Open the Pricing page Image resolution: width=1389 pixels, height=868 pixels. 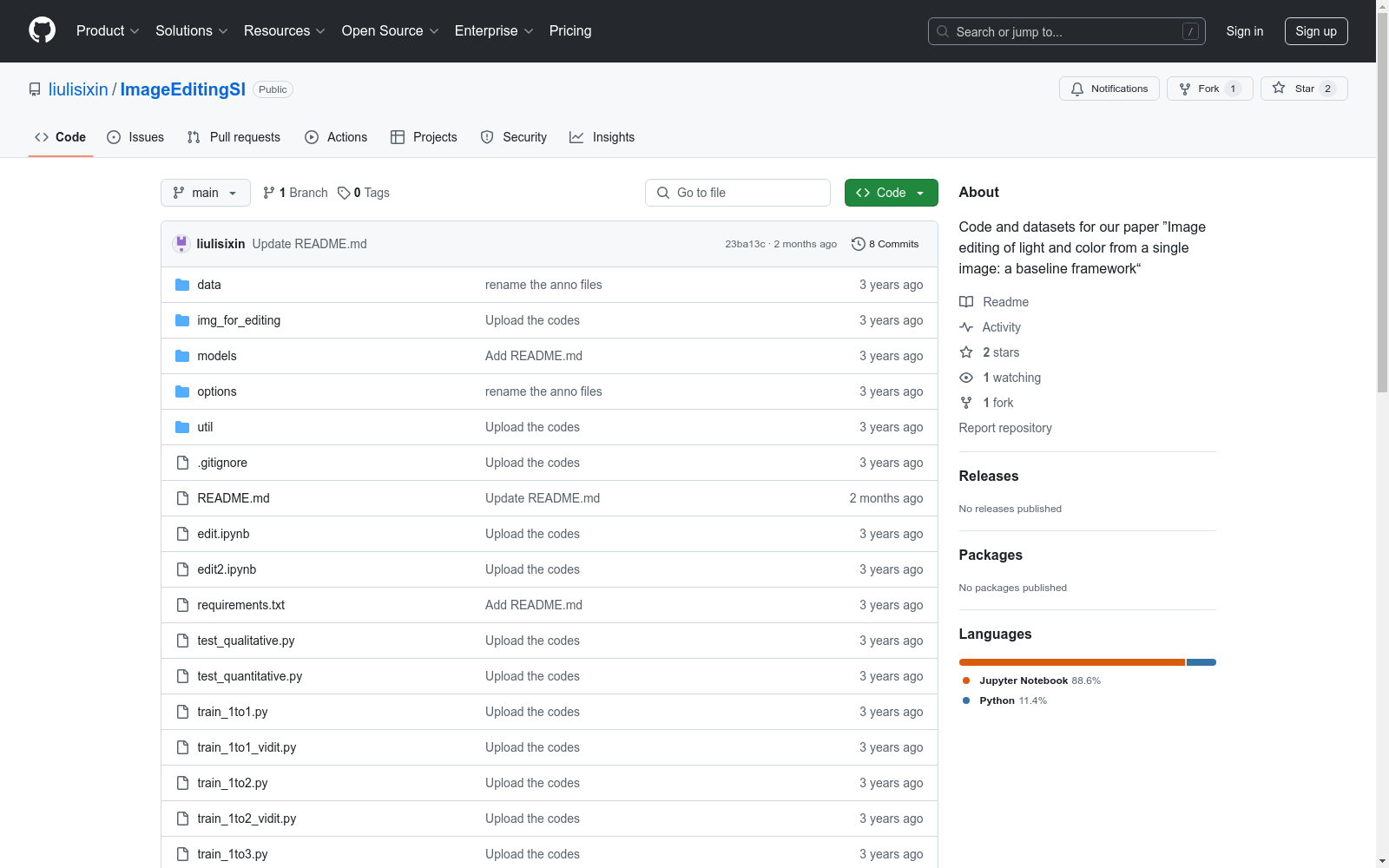[570, 30]
